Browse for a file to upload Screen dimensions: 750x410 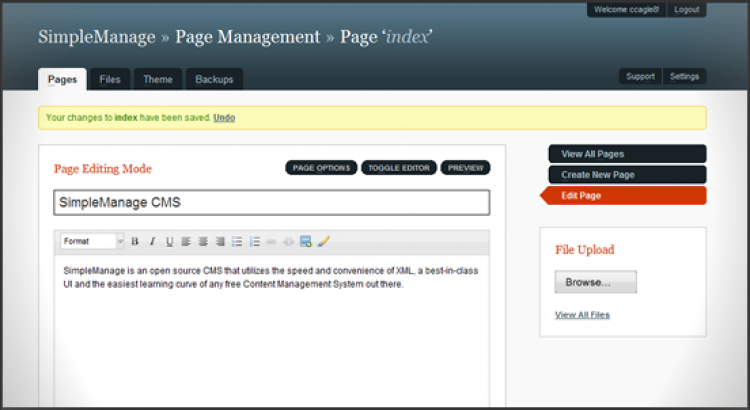tap(596, 282)
